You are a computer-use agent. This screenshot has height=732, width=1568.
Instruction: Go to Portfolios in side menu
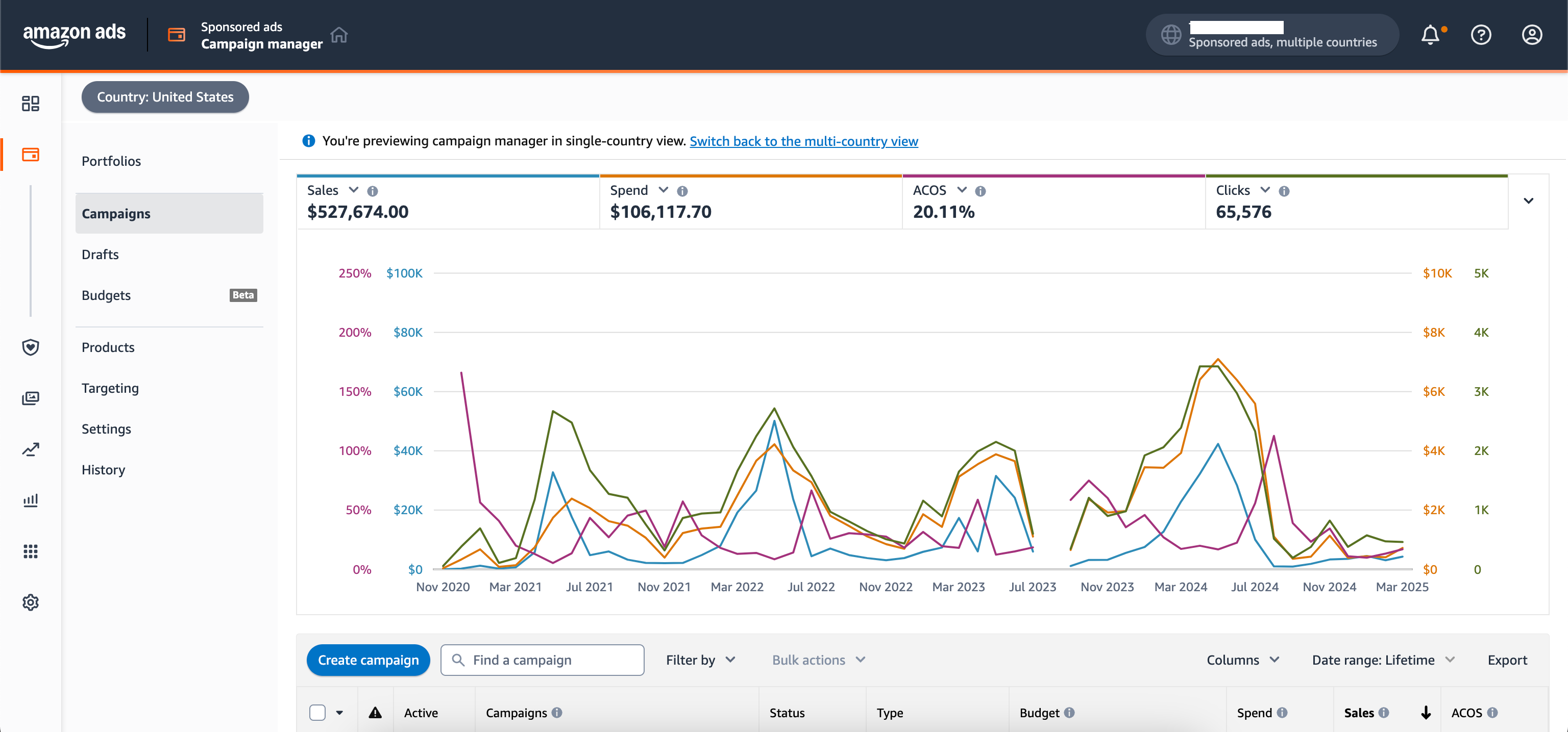(111, 161)
